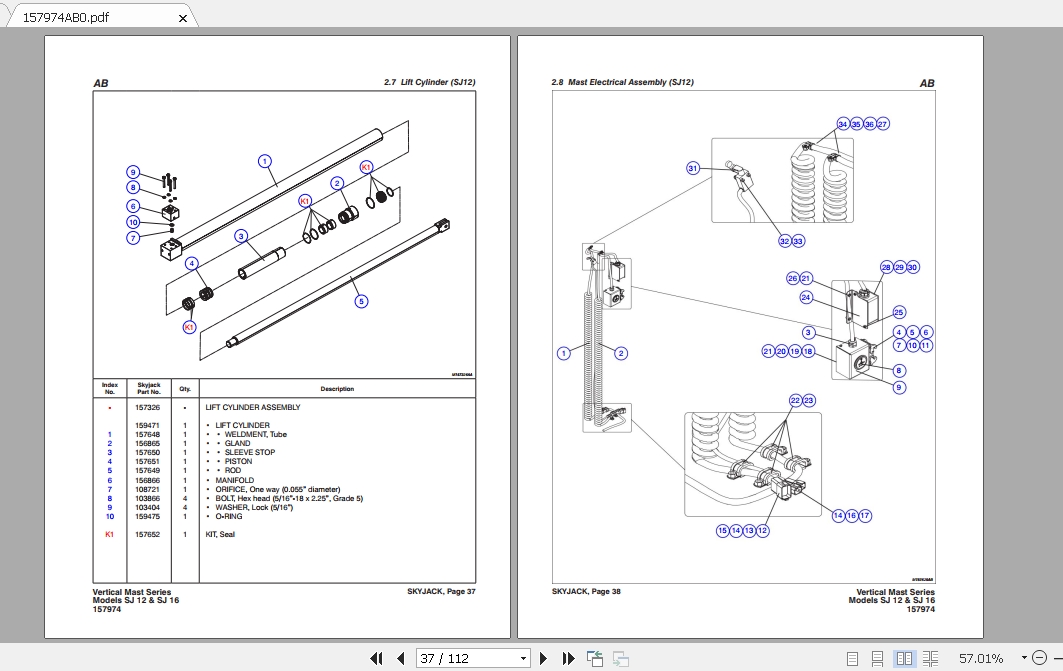The image size is (1063, 671).
Task: Select dual continuous page layout
Action: [930, 658]
